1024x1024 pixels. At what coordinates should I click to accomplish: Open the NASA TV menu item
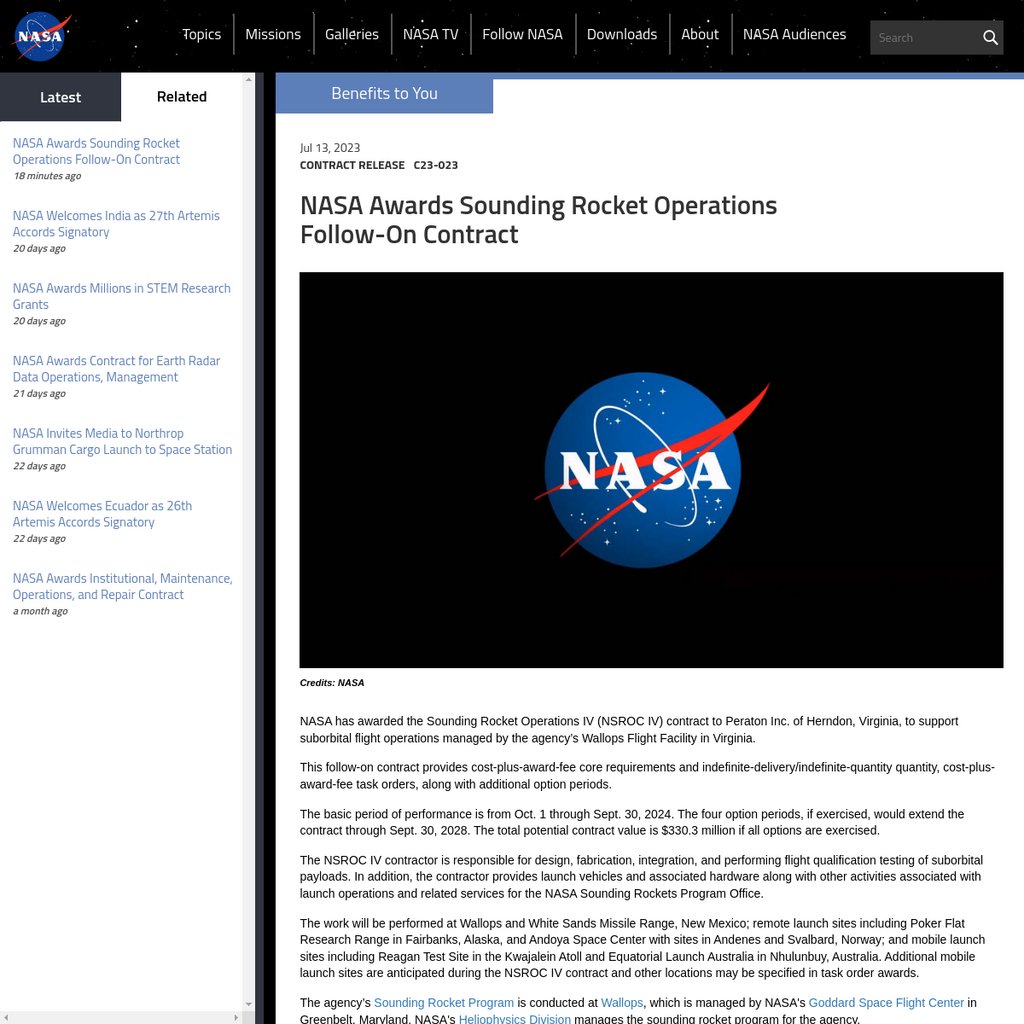pyautogui.click(x=430, y=34)
